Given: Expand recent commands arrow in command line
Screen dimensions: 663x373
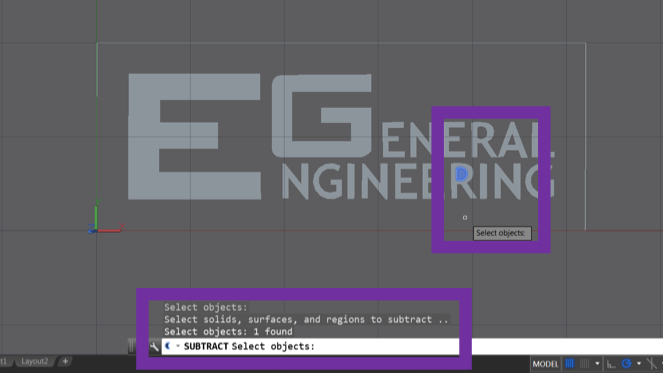Looking at the screenshot, I should pos(178,346).
